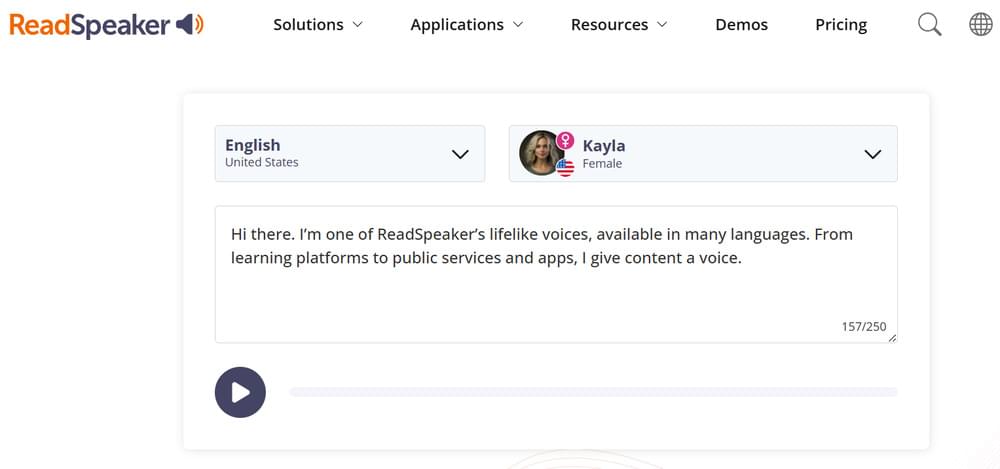Click inside the demo text box
The image size is (1000, 469).
555,274
